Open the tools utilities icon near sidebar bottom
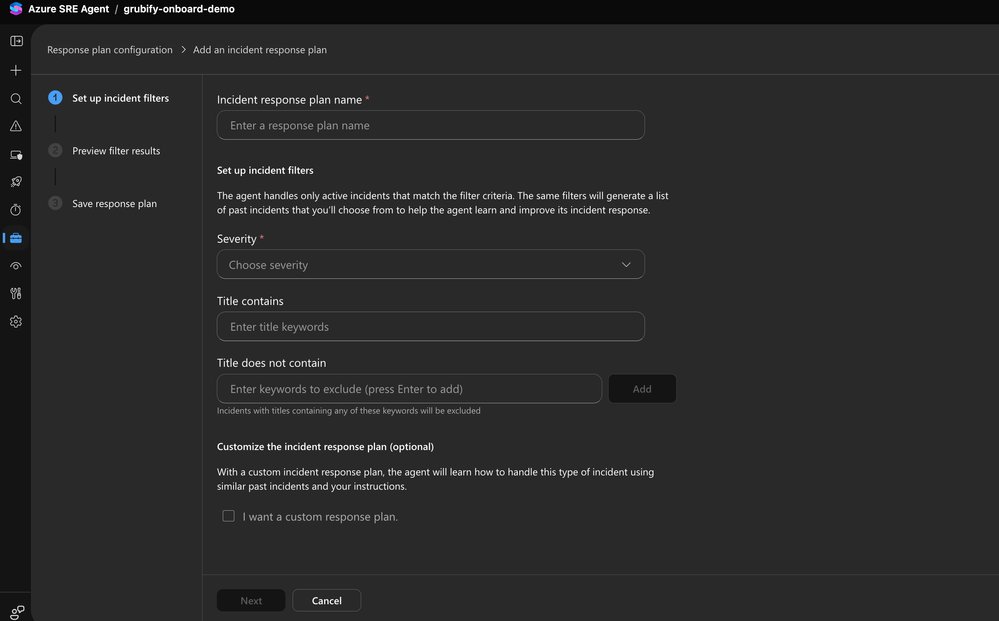 [15, 292]
